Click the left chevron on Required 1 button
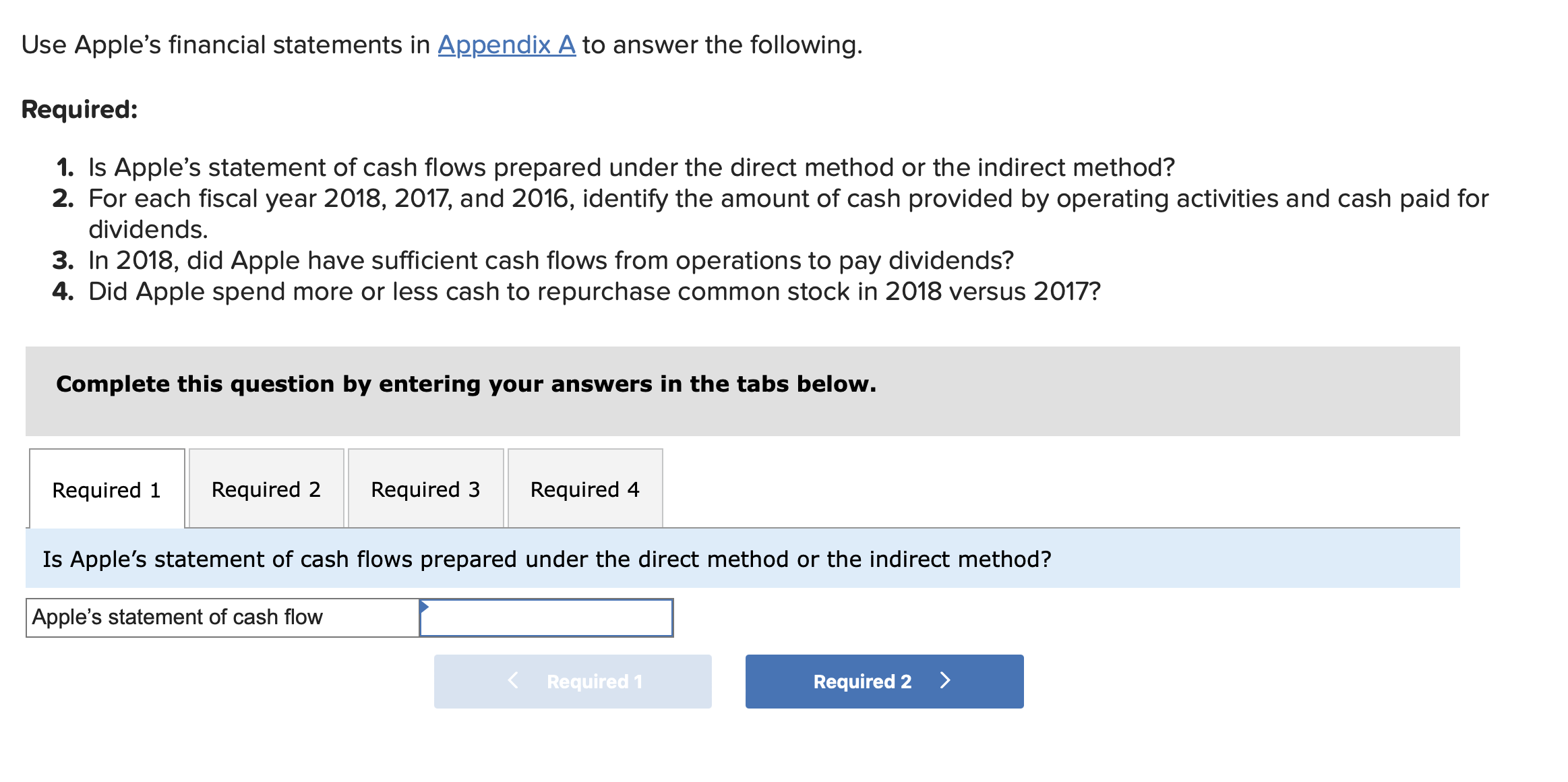Viewport: 1568px width, 782px height. (514, 681)
